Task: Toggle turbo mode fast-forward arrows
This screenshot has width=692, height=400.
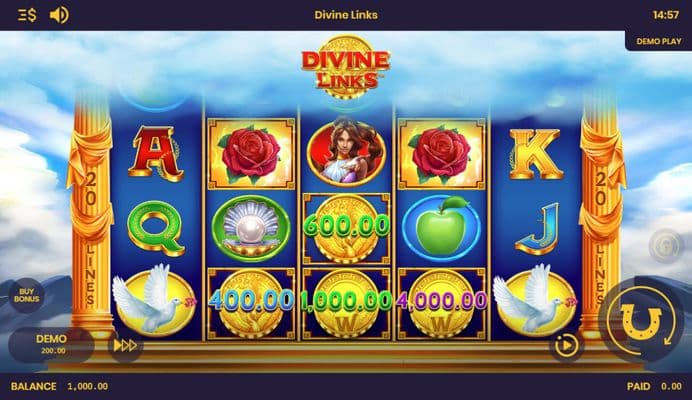Action: [x=125, y=345]
